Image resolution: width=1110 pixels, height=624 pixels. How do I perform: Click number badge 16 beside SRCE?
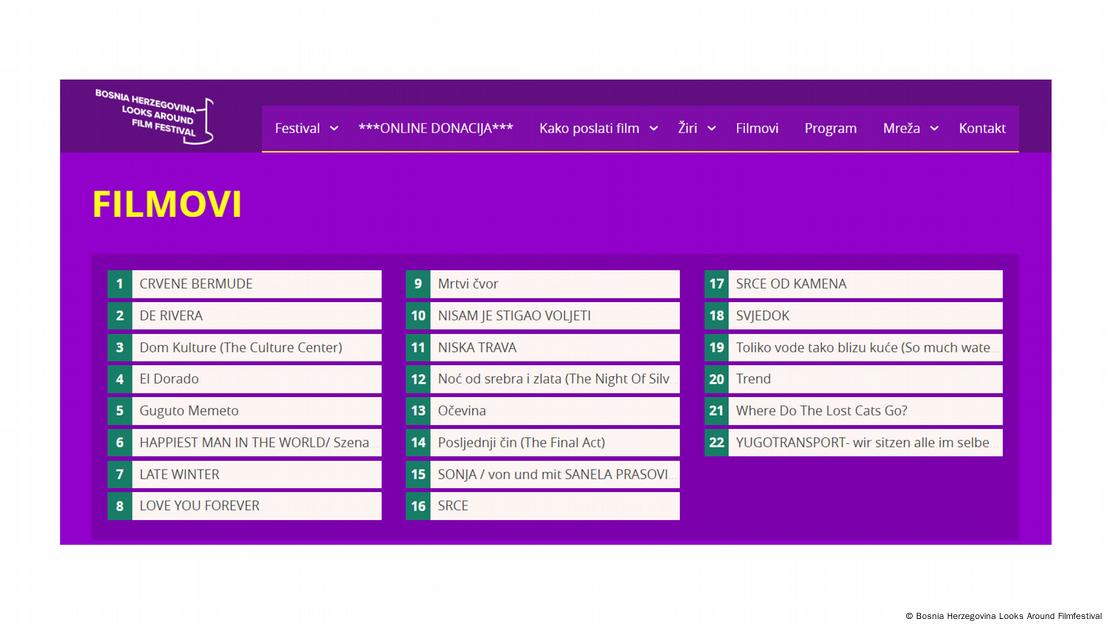pos(418,506)
